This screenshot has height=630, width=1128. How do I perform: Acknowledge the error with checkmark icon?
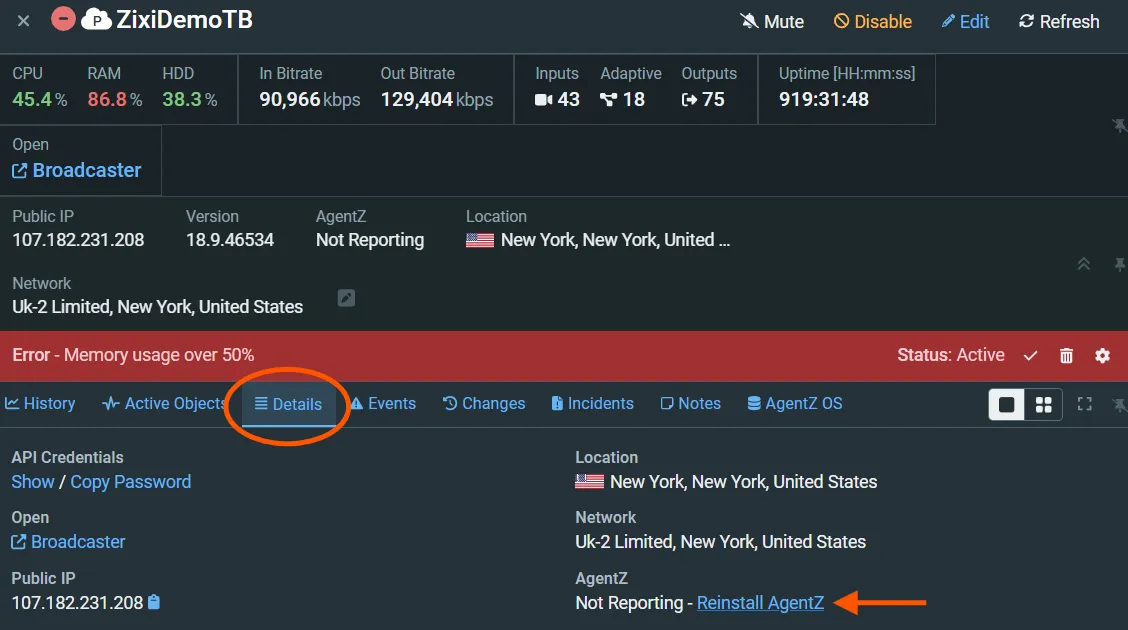click(1030, 355)
